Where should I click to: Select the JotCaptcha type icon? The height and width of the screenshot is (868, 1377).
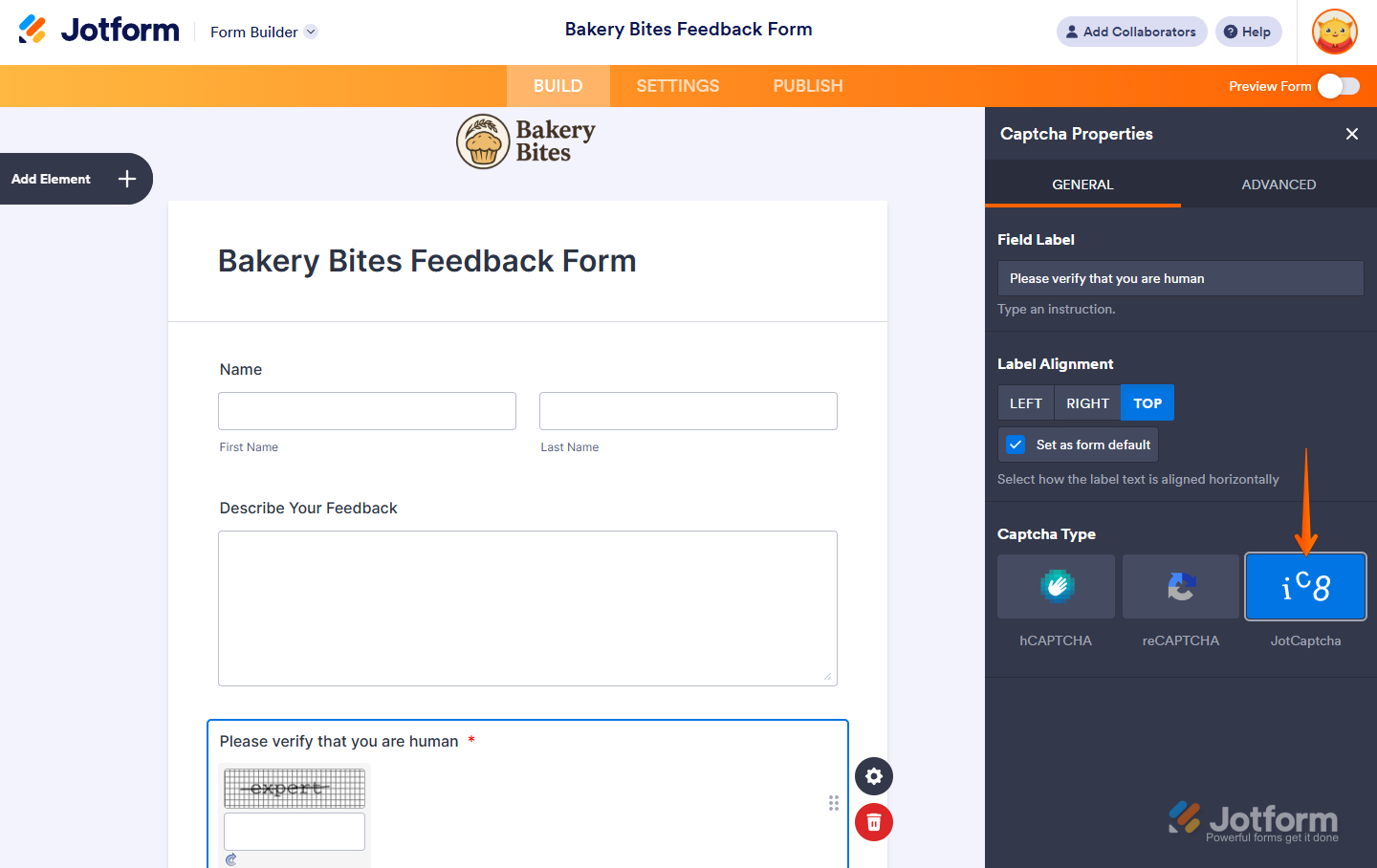[1305, 586]
